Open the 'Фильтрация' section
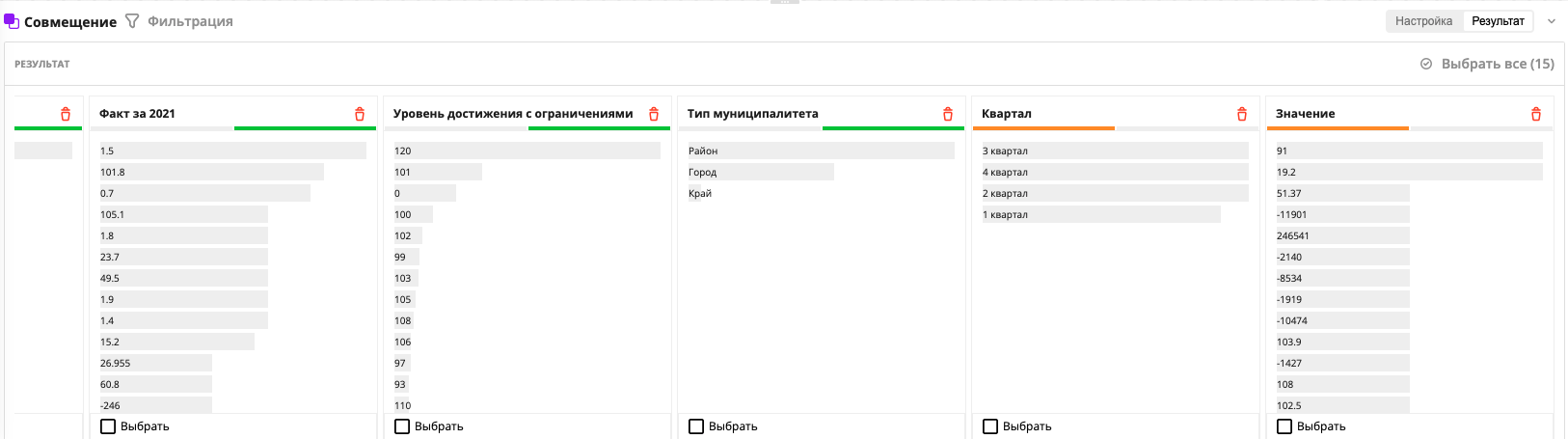Screen dimensions: 1568x439 point(190,21)
